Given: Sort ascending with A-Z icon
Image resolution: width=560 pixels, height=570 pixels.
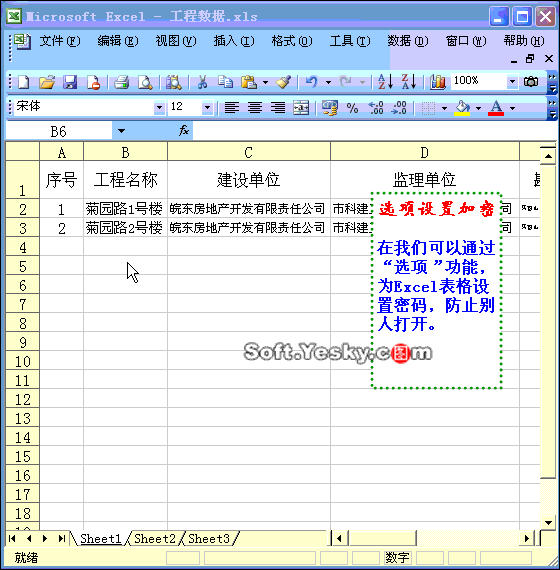Looking at the screenshot, I should [385, 82].
